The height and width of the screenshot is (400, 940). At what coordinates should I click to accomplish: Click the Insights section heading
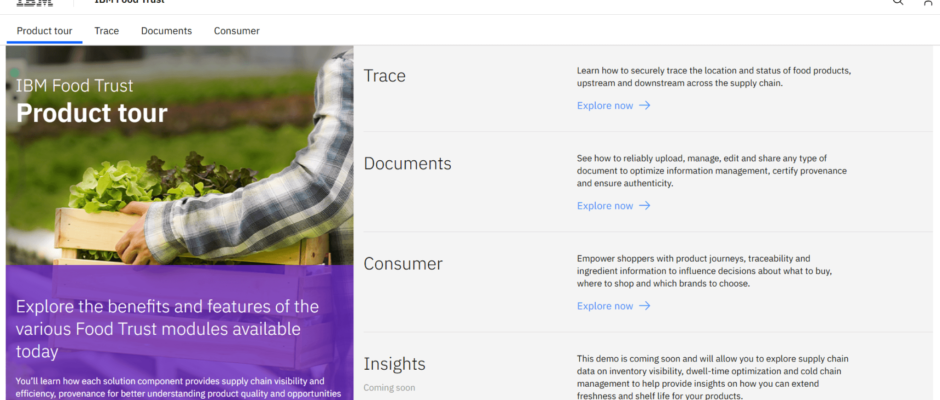coord(394,364)
